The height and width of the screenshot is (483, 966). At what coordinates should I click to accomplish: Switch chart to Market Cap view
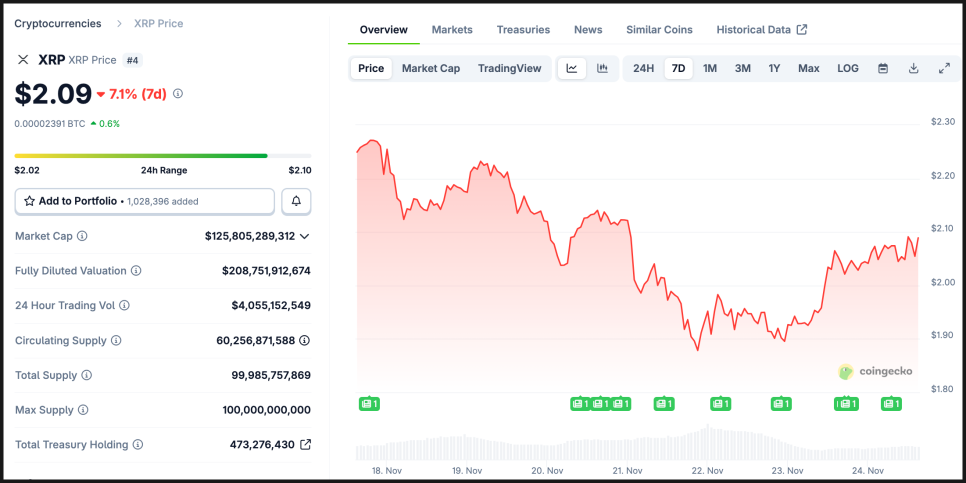click(x=431, y=68)
